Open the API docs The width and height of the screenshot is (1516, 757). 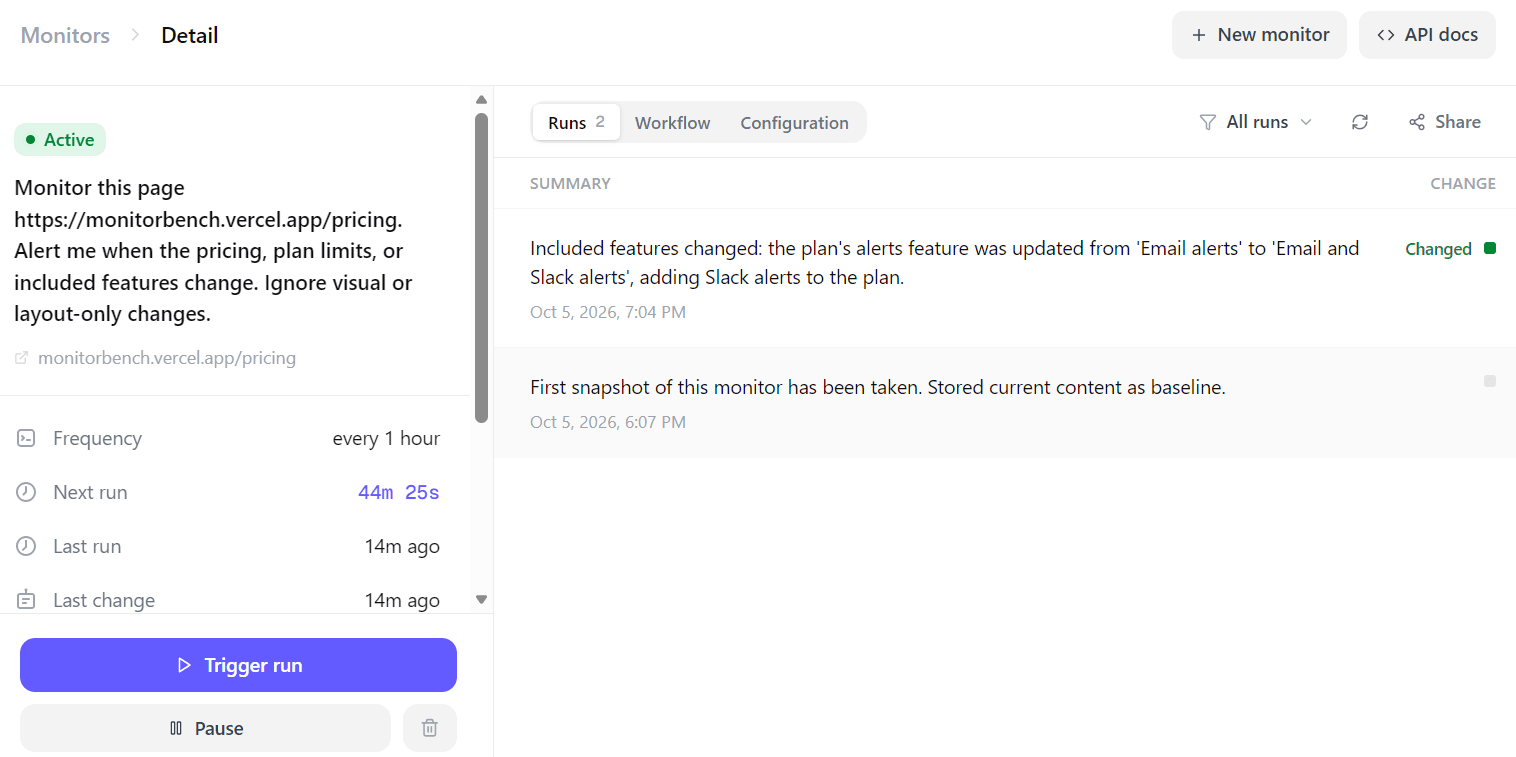1427,35
